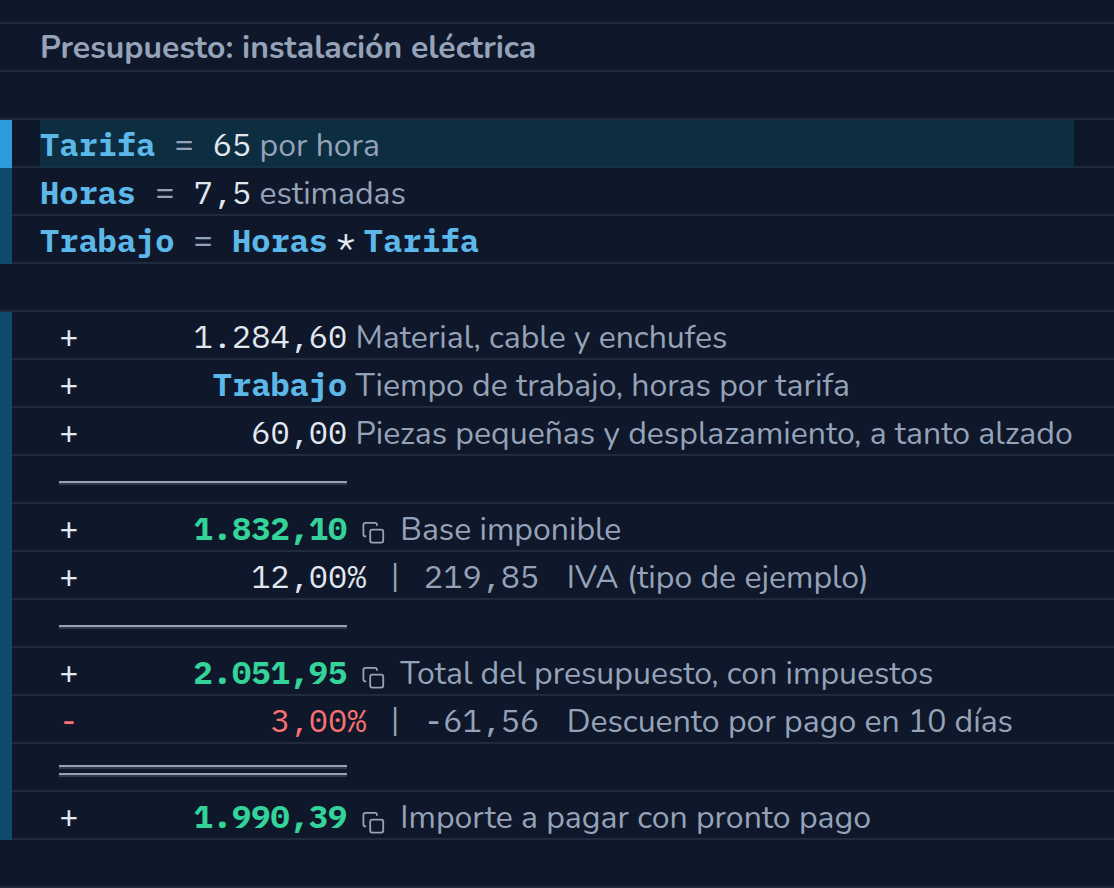Click the 'por hora' comment text
The width and height of the screenshot is (1114, 888).
(320, 146)
